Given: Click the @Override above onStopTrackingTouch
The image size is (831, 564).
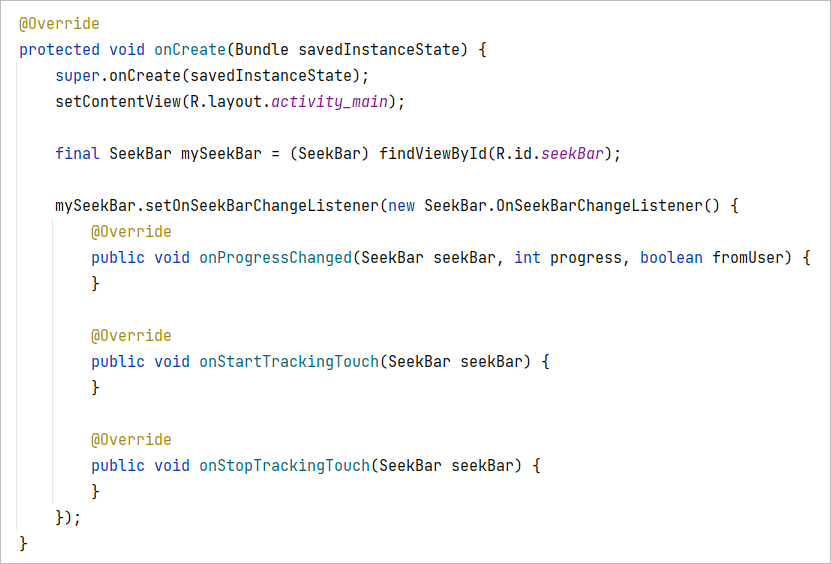Looking at the screenshot, I should tap(131, 439).
